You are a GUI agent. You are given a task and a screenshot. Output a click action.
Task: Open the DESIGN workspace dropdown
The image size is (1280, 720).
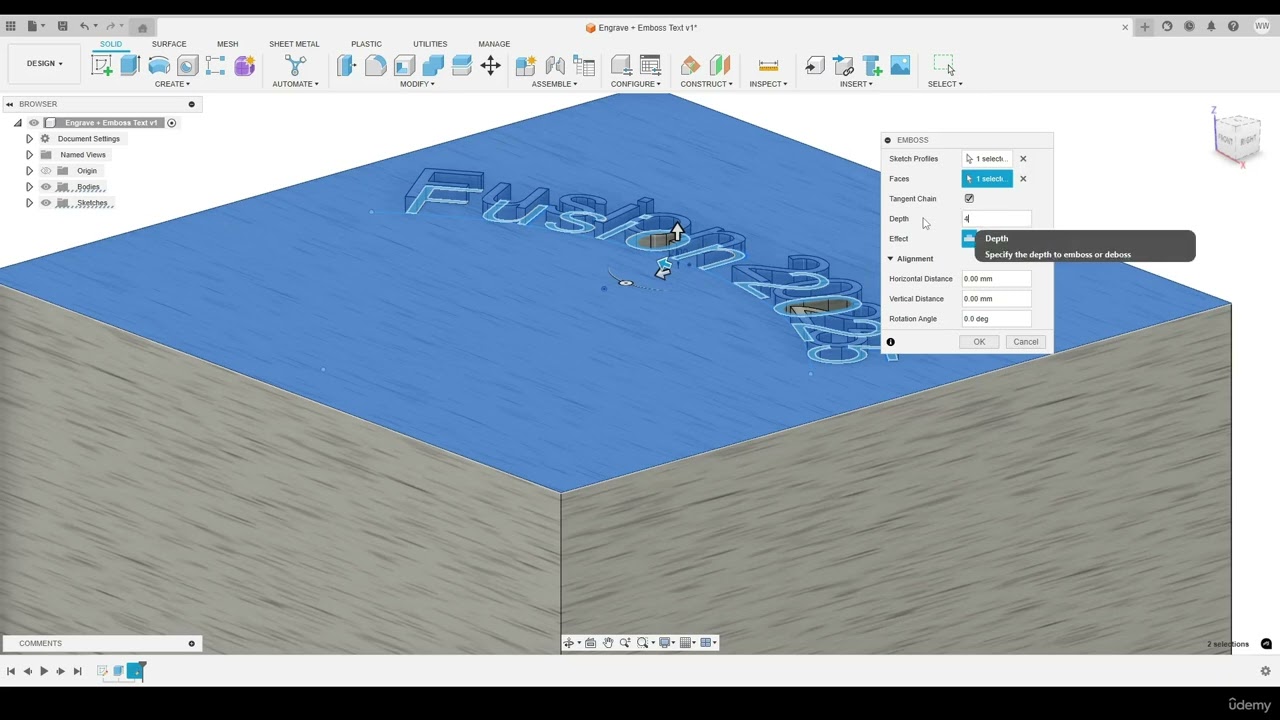pos(44,64)
